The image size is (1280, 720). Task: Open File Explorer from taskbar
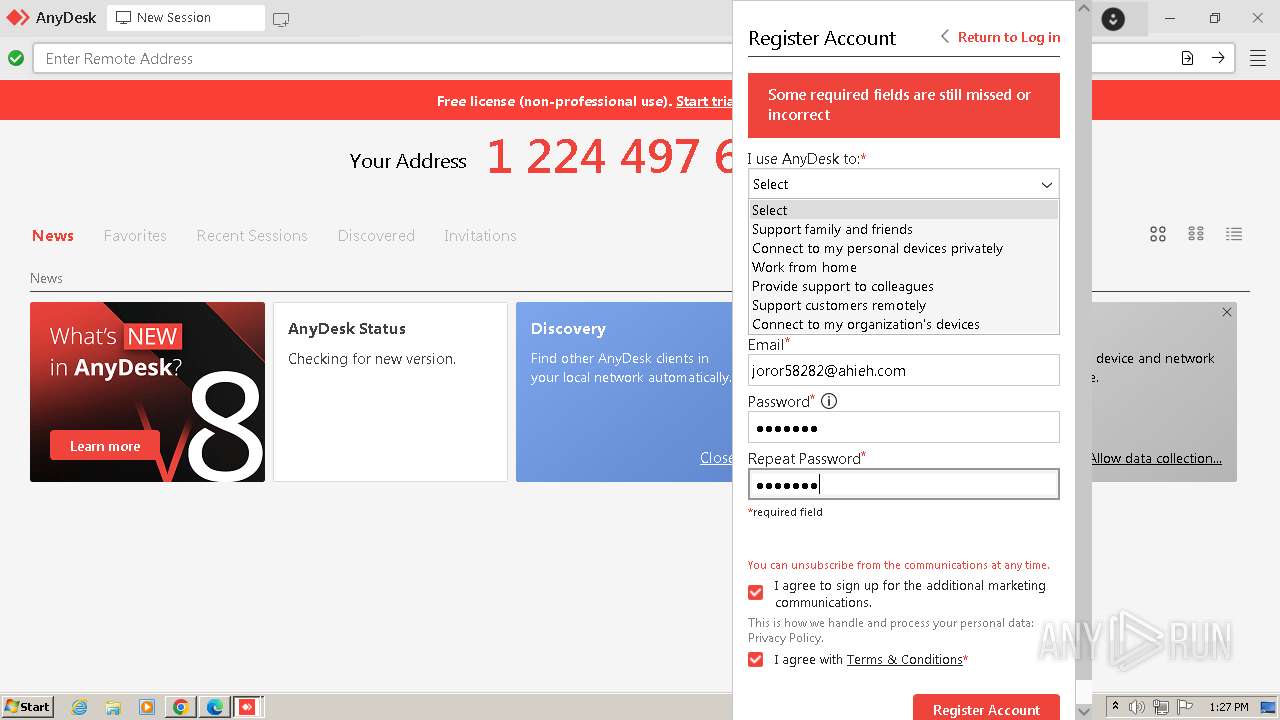point(113,707)
